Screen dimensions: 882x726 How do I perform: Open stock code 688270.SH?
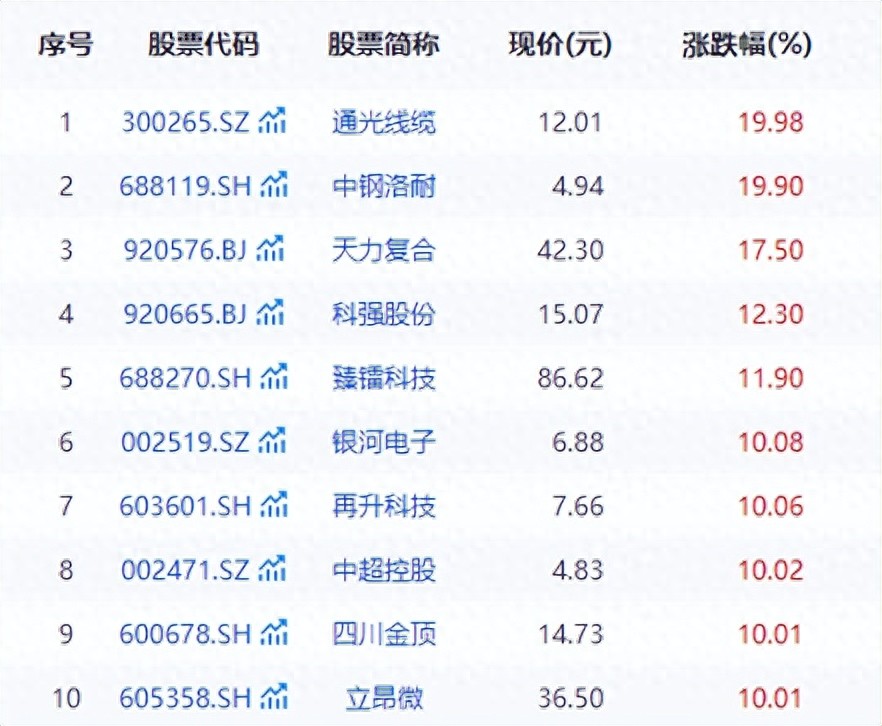point(185,378)
